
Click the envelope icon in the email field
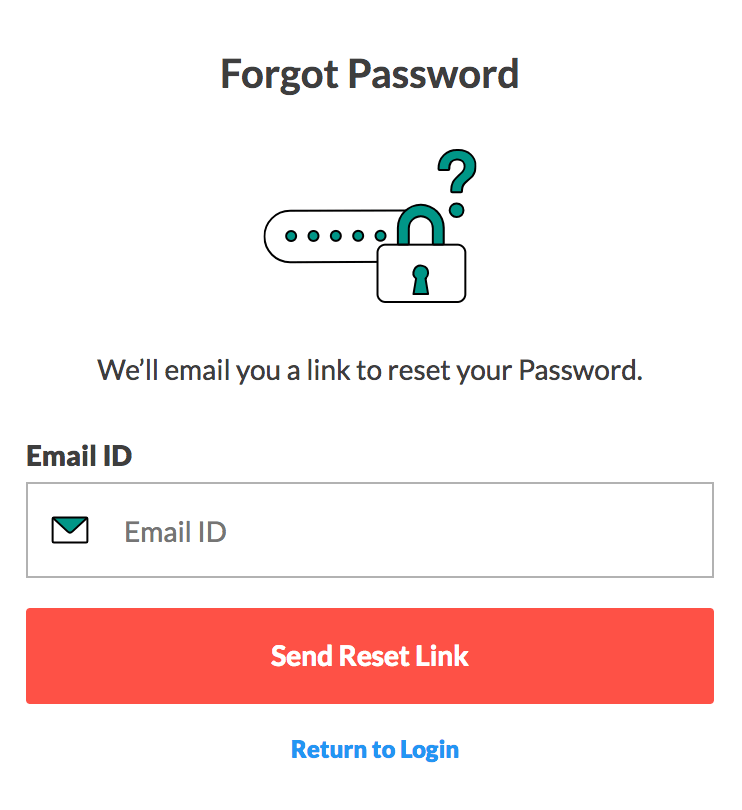[70, 530]
